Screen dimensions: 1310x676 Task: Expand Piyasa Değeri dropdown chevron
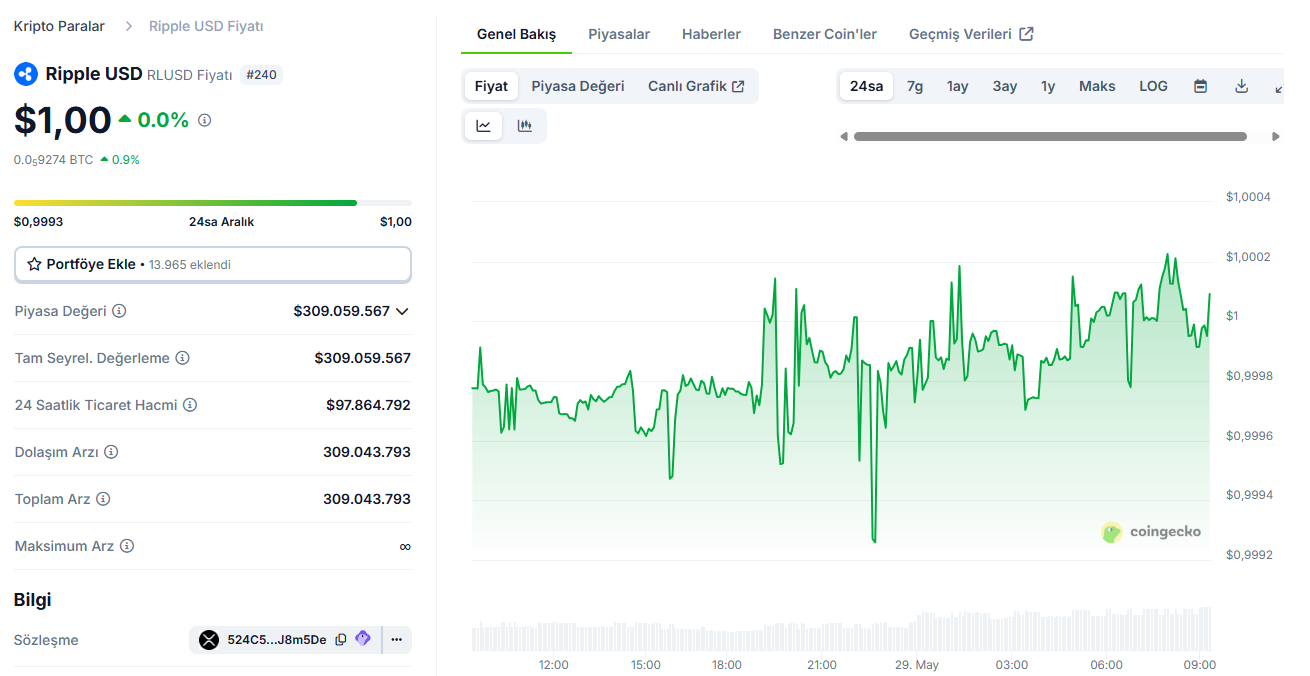pos(402,311)
